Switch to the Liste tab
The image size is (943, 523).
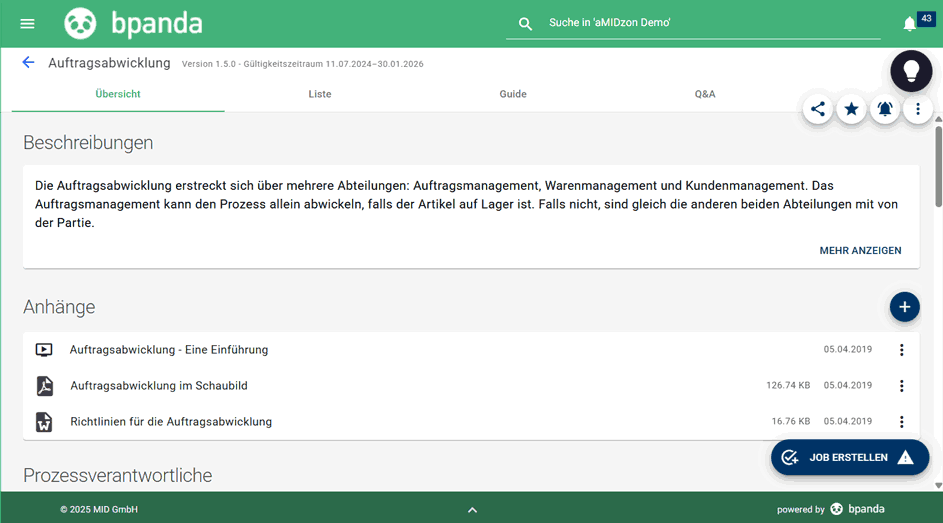tap(320, 94)
